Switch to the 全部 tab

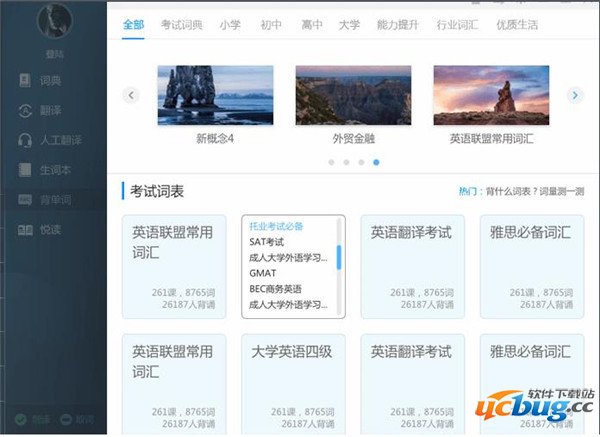pos(133,25)
